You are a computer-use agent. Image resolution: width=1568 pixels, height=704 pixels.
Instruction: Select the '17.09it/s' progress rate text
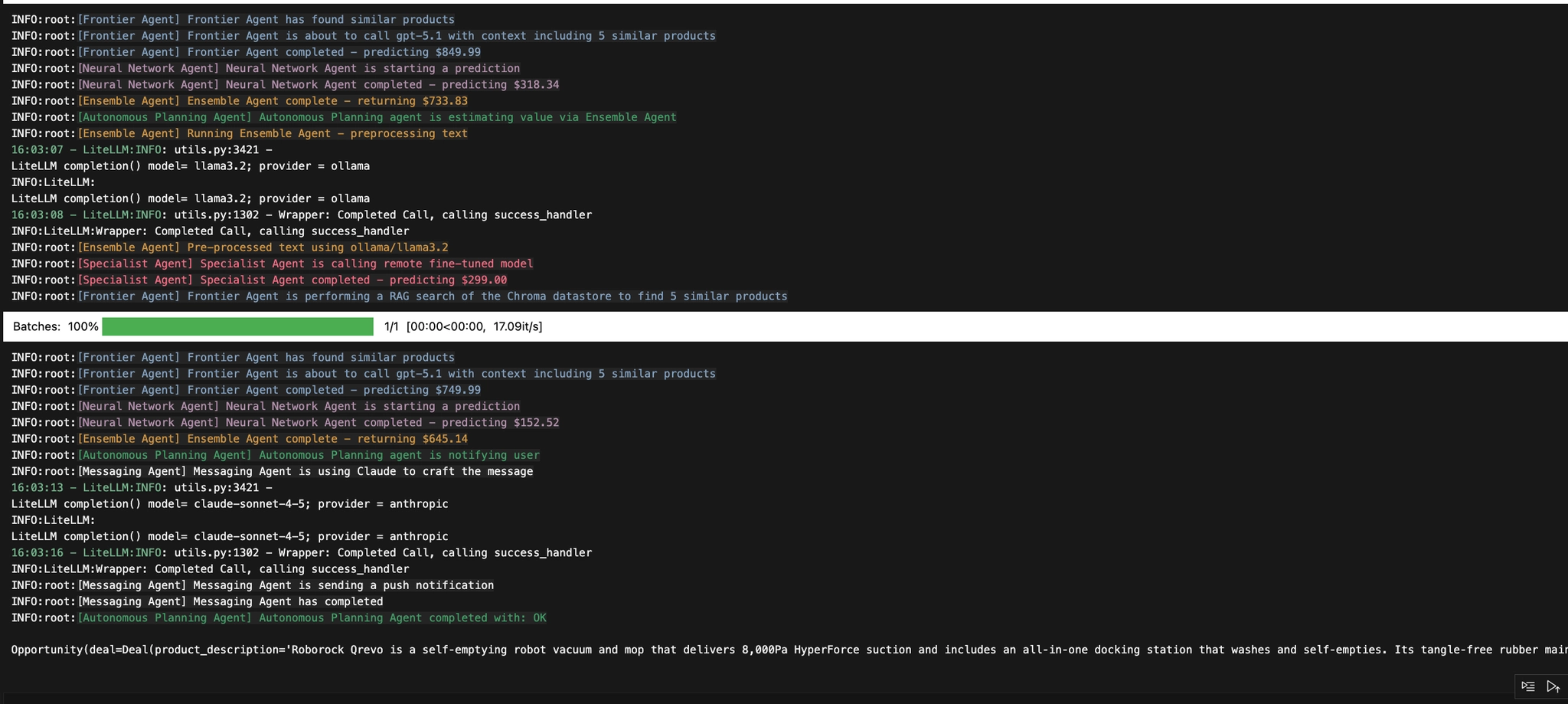click(518, 326)
